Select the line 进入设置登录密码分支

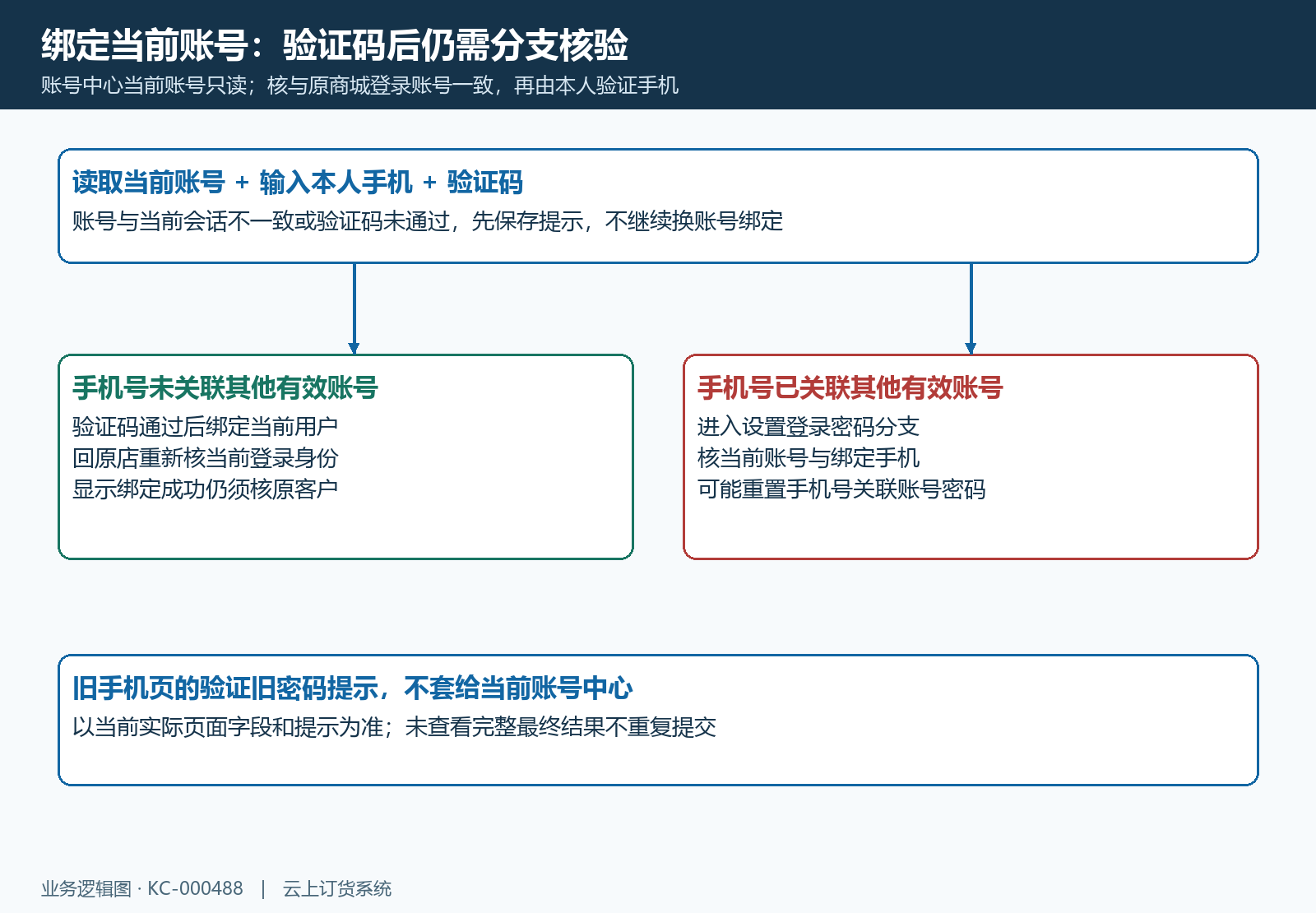[x=809, y=427]
